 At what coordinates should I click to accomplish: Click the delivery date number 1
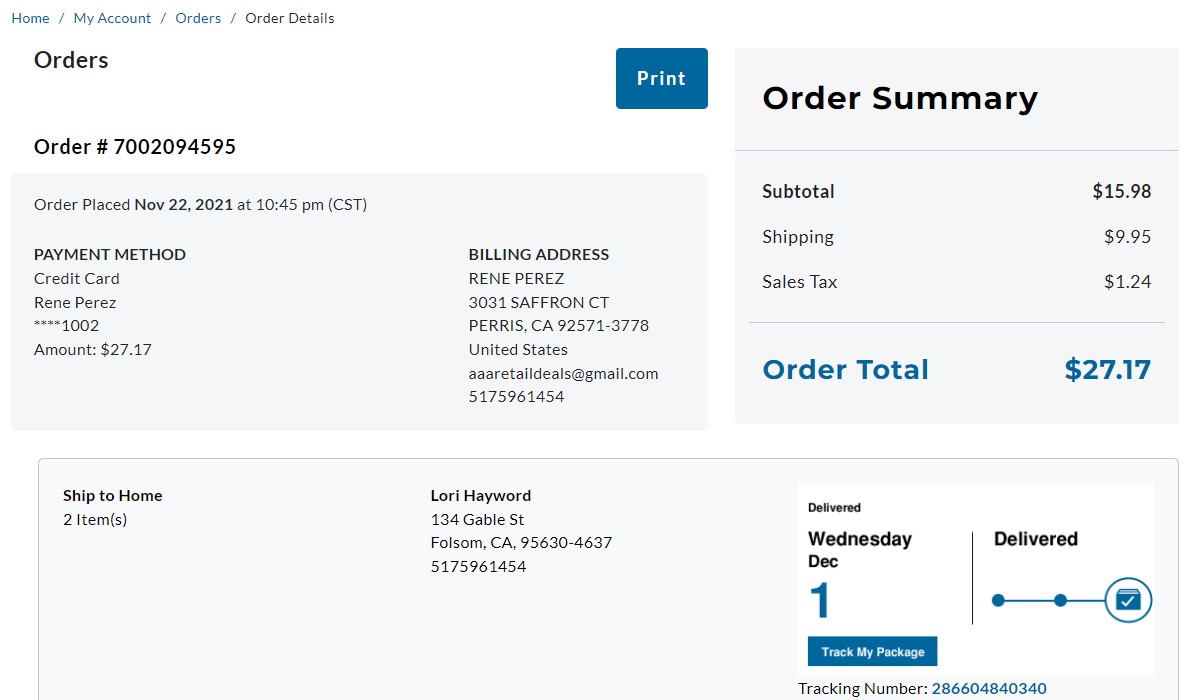click(820, 601)
